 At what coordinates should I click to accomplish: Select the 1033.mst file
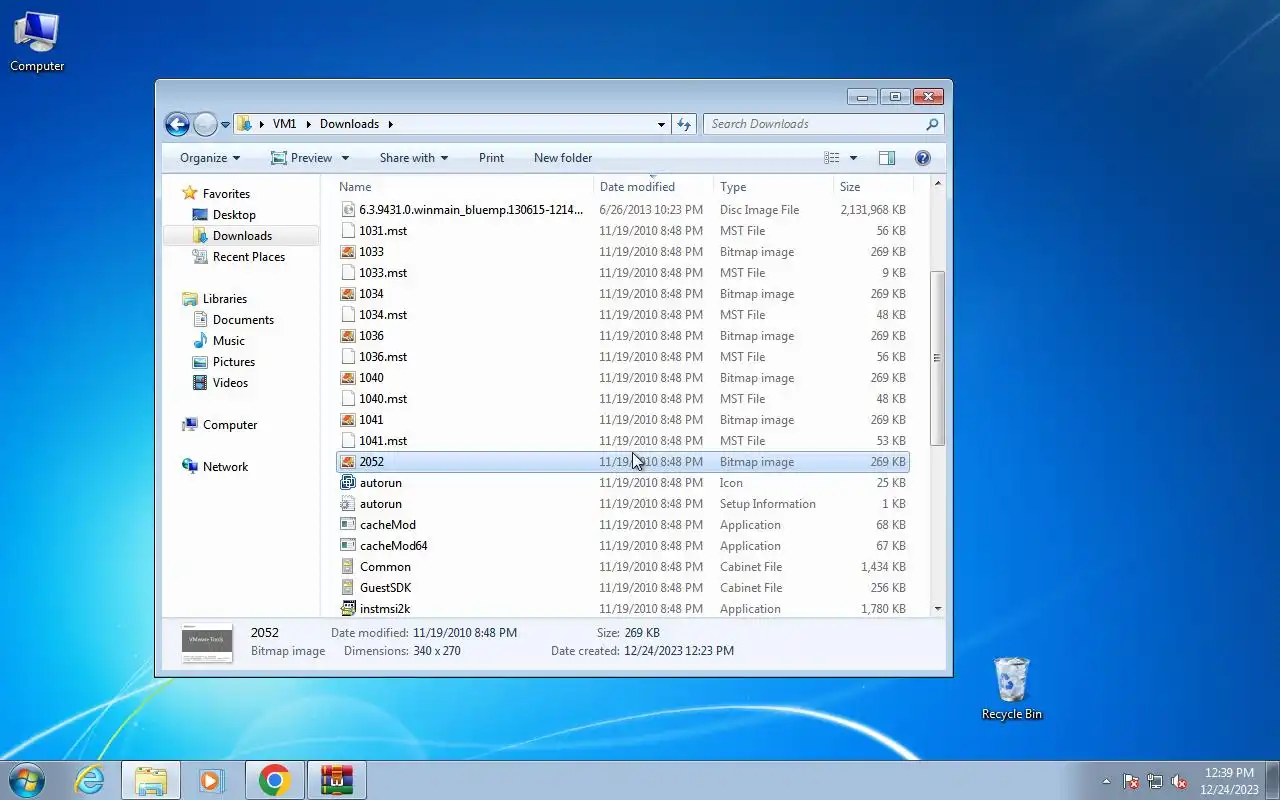pyautogui.click(x=623, y=273)
